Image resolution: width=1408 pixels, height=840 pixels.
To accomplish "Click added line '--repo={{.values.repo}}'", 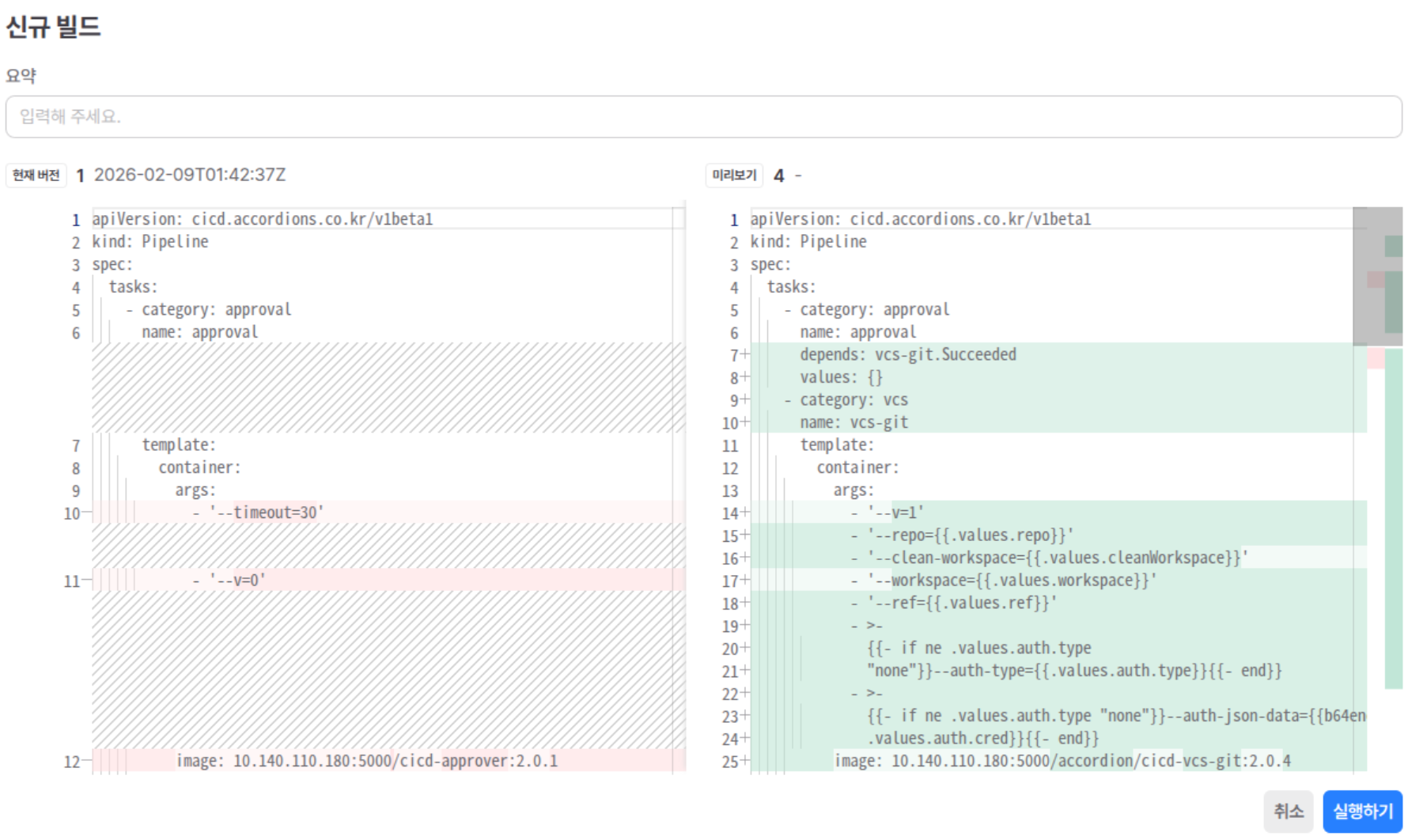I will point(962,535).
